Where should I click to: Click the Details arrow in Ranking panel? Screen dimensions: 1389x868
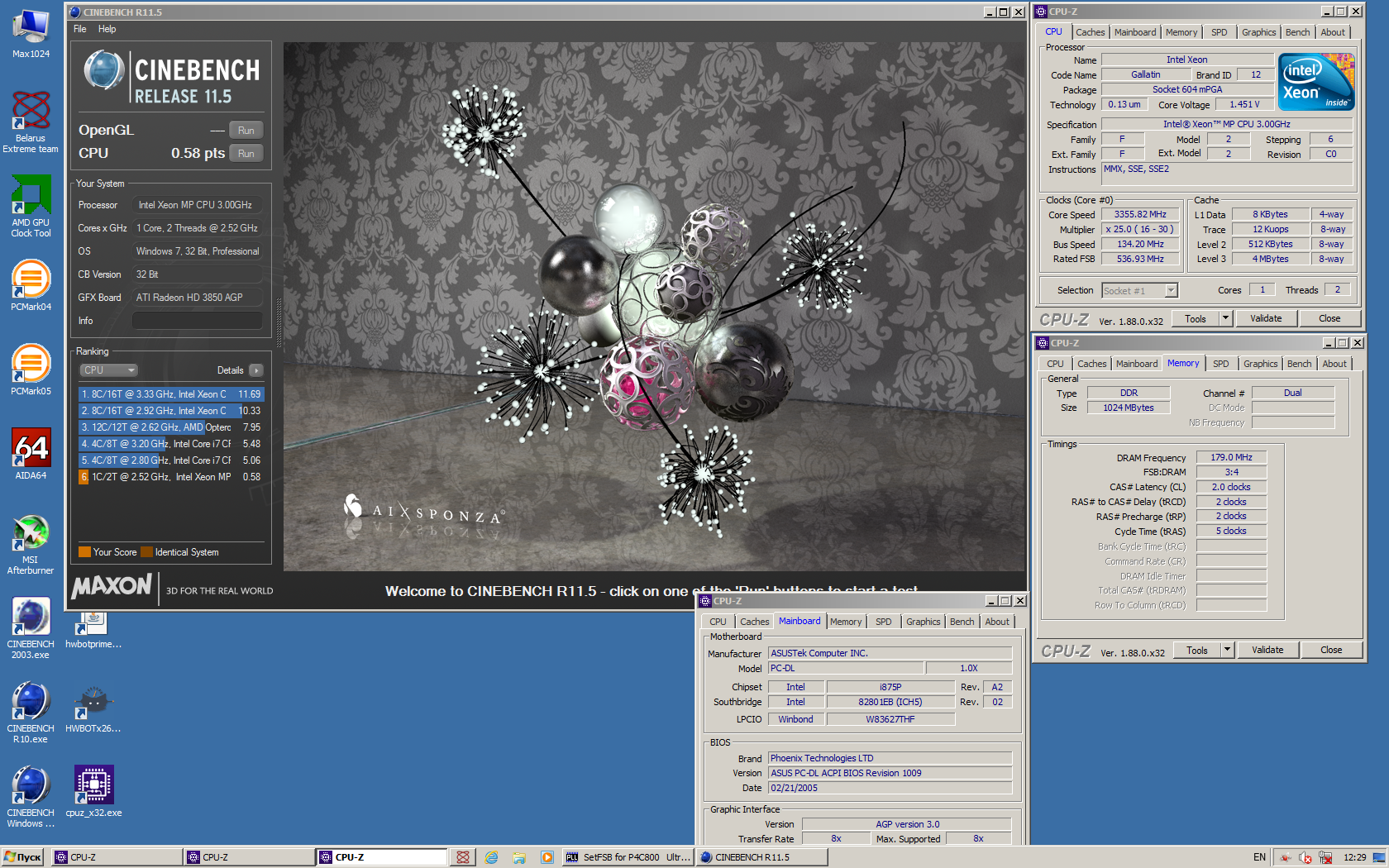click(256, 370)
